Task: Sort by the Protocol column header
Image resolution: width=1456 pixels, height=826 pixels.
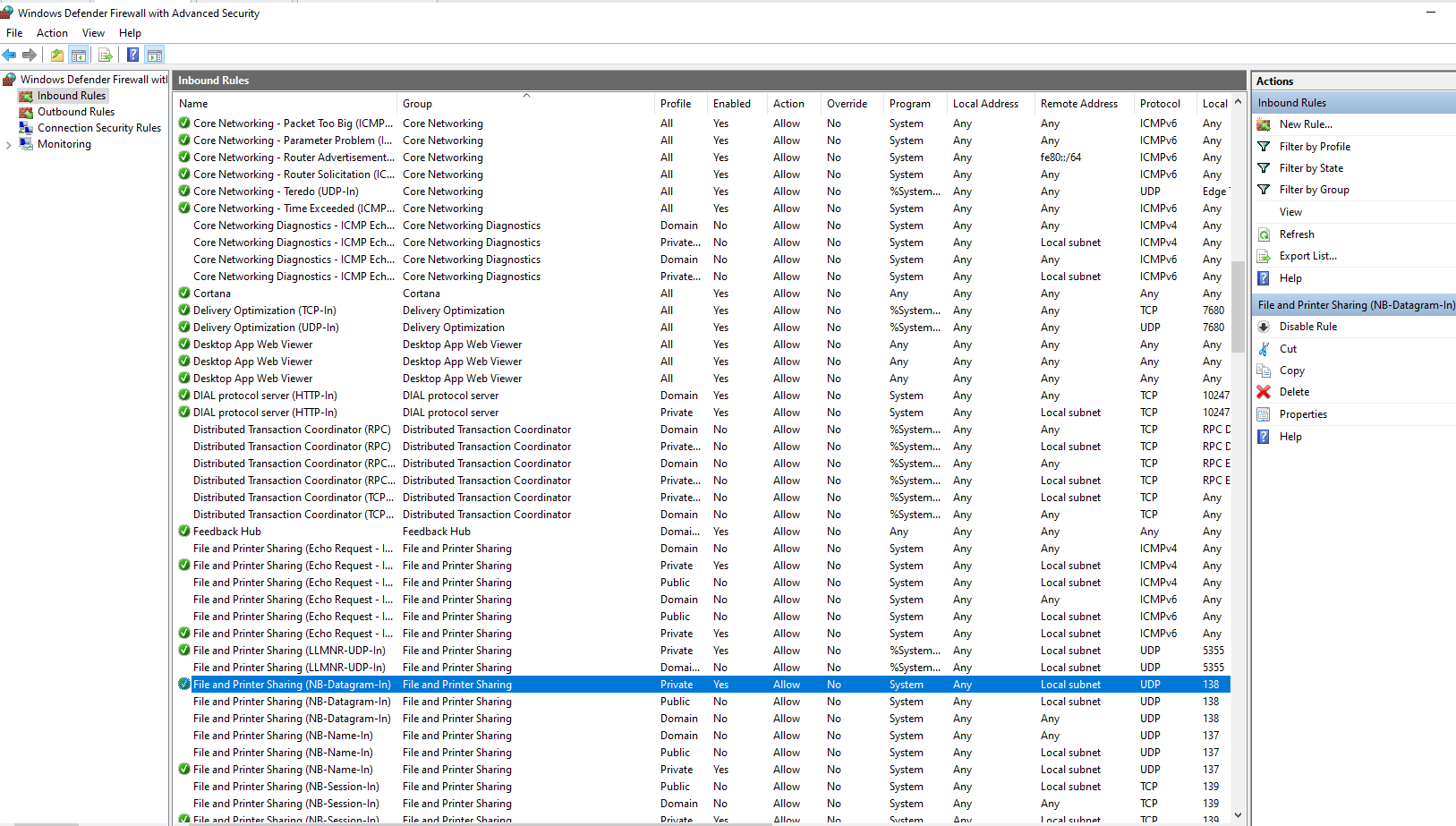Action: click(1166, 104)
